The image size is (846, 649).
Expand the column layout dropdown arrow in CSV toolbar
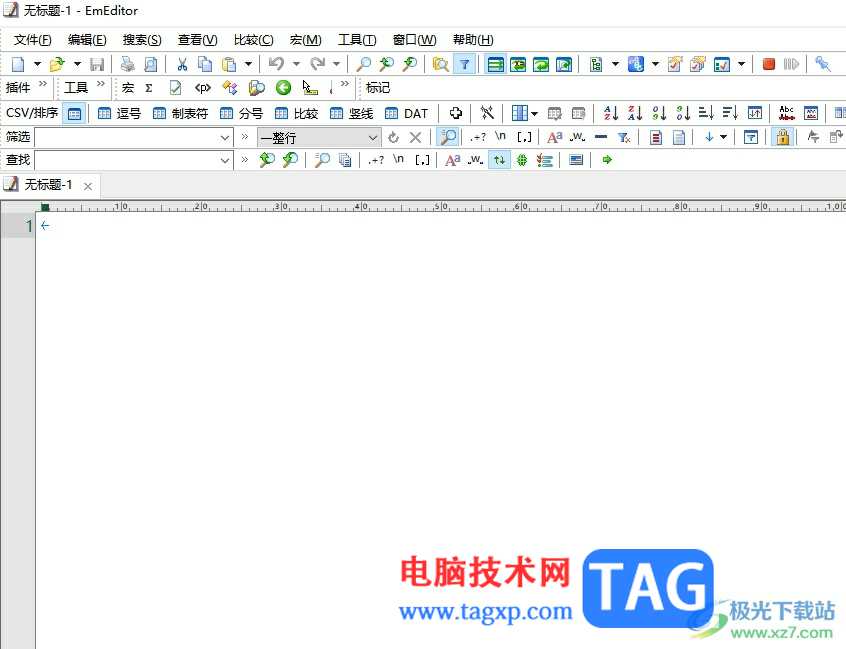(x=534, y=113)
